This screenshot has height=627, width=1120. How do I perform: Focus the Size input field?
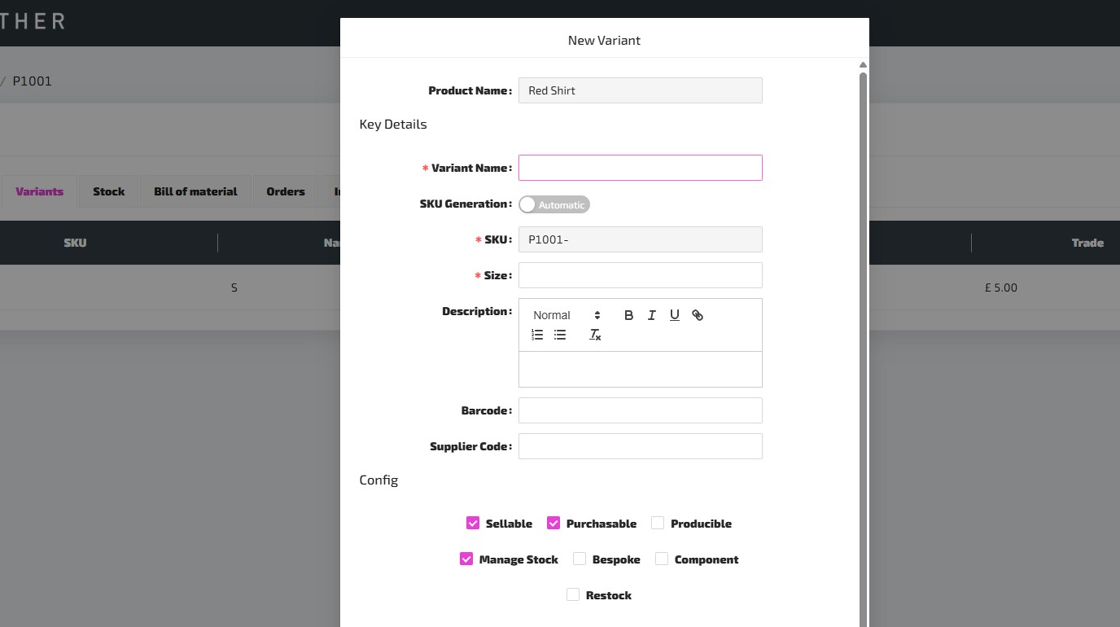coord(640,275)
